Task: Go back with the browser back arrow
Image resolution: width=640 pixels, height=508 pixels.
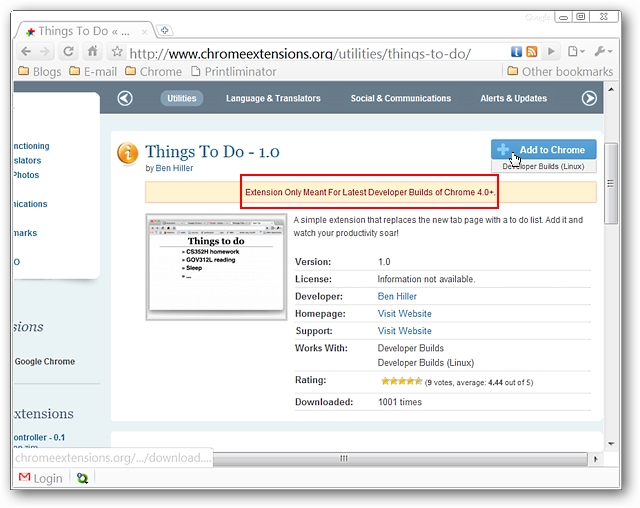Action: click(26, 51)
